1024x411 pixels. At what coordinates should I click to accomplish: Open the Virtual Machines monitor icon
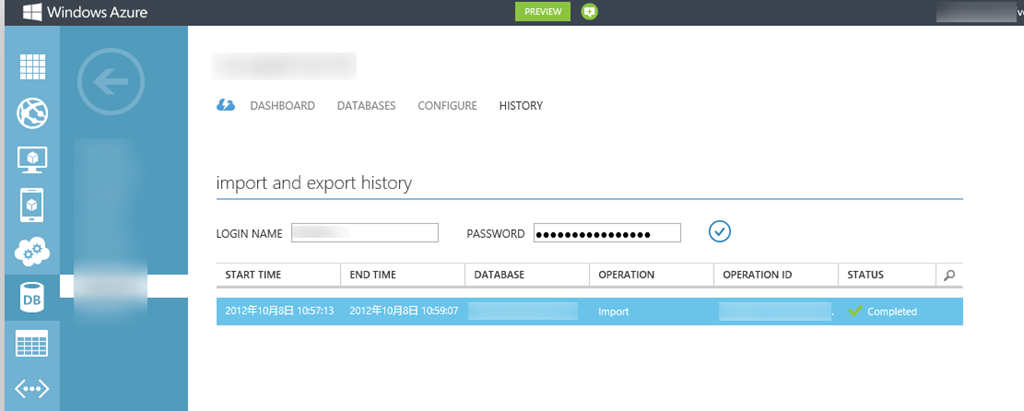32,159
